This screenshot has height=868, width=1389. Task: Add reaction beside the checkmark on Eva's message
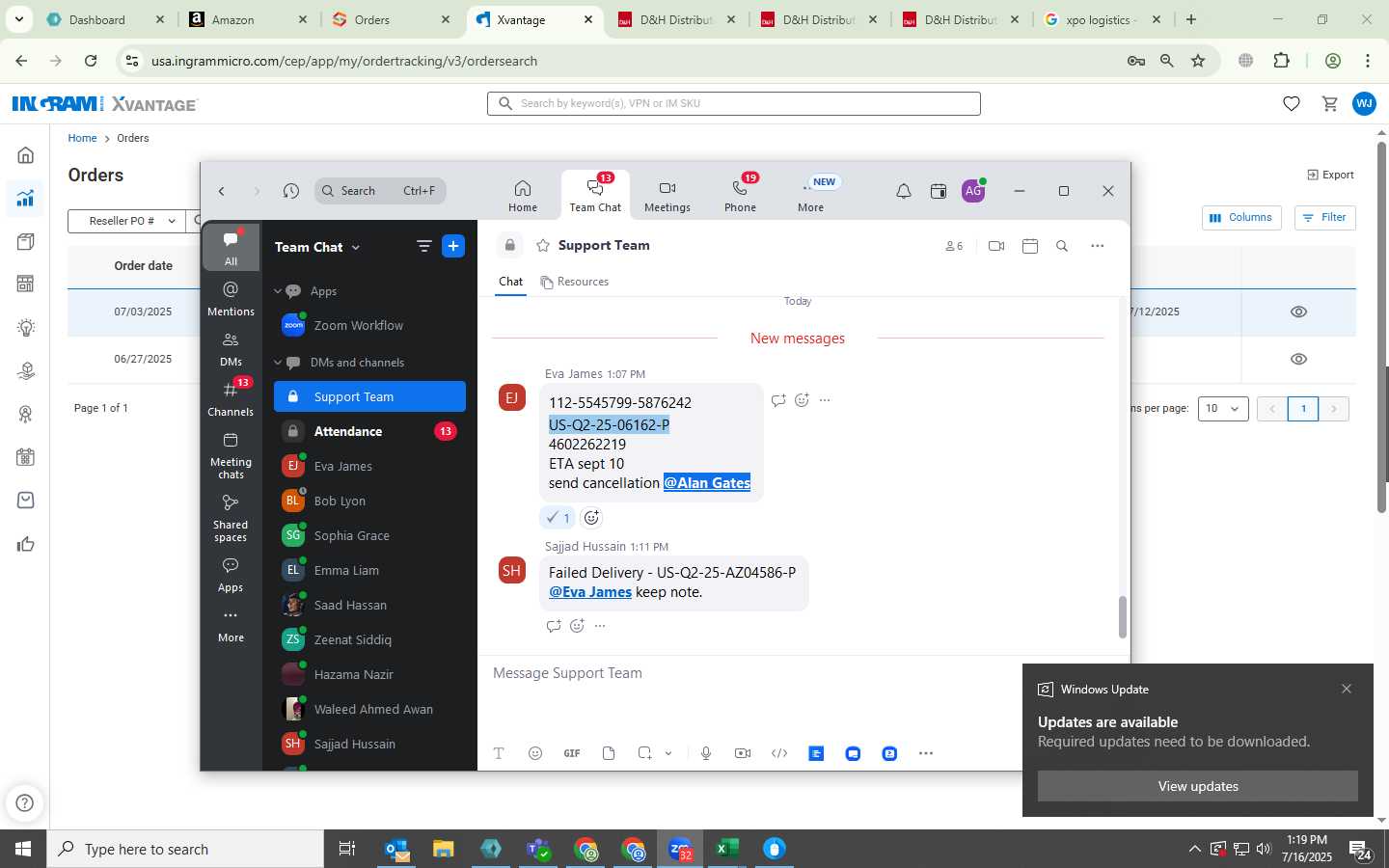pyautogui.click(x=591, y=518)
